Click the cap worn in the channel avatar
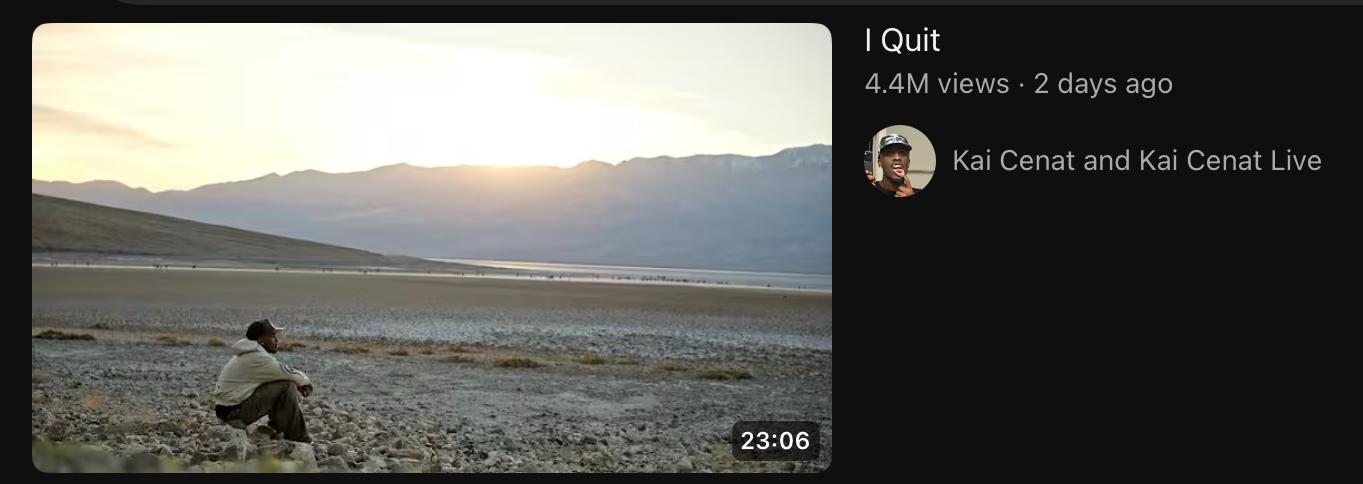1363x484 pixels. point(895,141)
